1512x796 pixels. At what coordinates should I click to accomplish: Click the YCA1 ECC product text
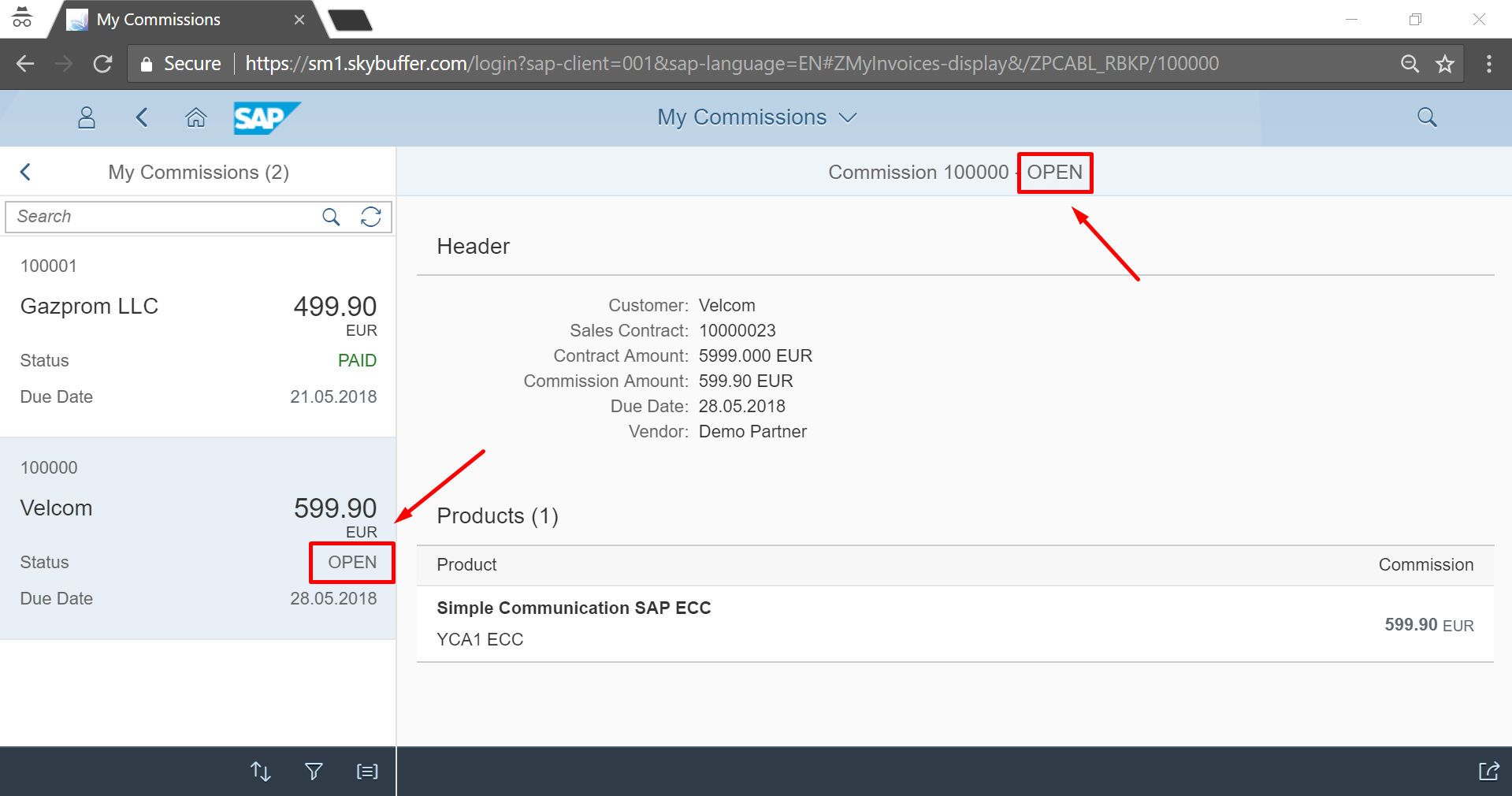(x=480, y=640)
